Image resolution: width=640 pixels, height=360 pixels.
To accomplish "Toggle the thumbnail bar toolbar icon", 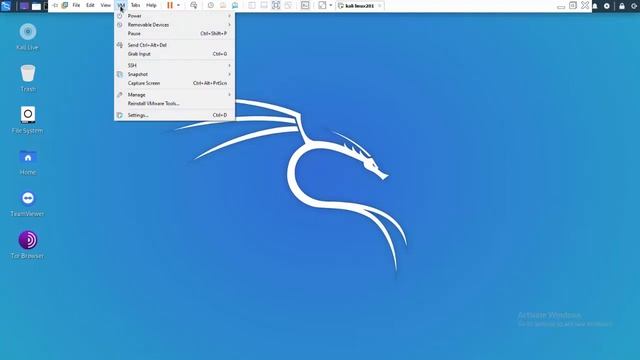I will pyautogui.click(x=264, y=5).
